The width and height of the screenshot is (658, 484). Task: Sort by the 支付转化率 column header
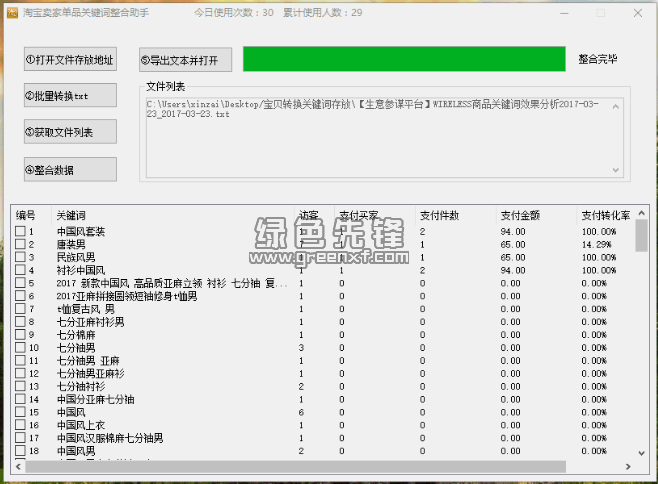pyautogui.click(x=606, y=215)
